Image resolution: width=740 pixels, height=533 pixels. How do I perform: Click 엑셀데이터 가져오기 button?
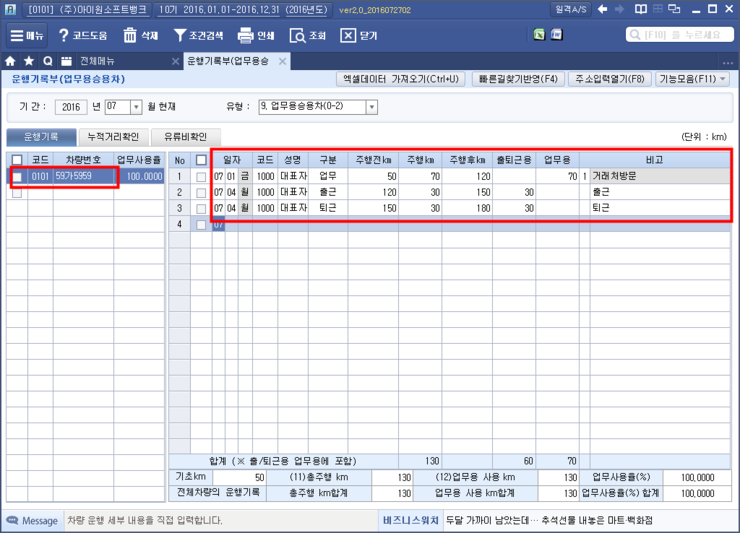tap(400, 79)
